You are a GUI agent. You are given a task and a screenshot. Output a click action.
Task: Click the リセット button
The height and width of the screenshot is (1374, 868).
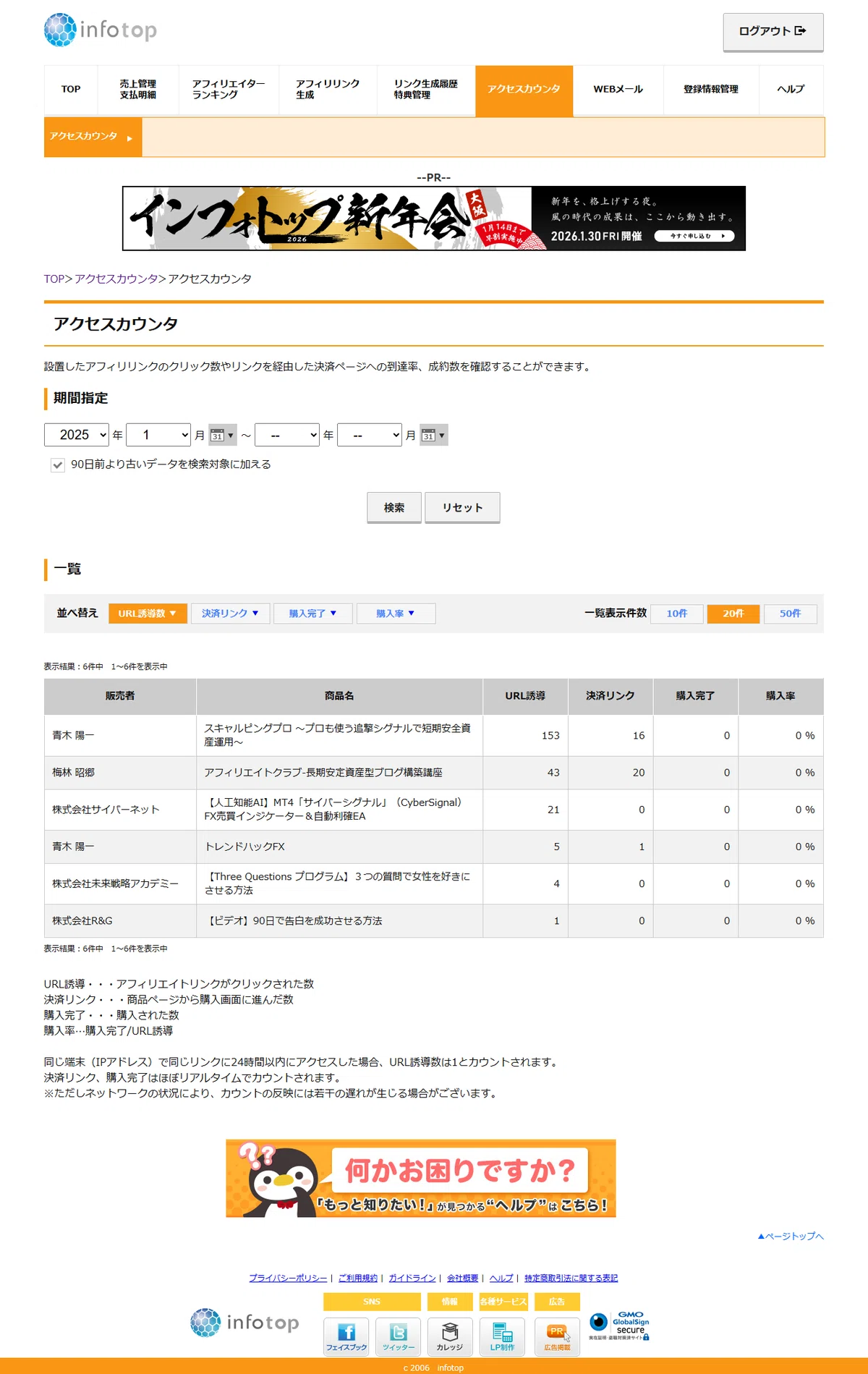462,508
